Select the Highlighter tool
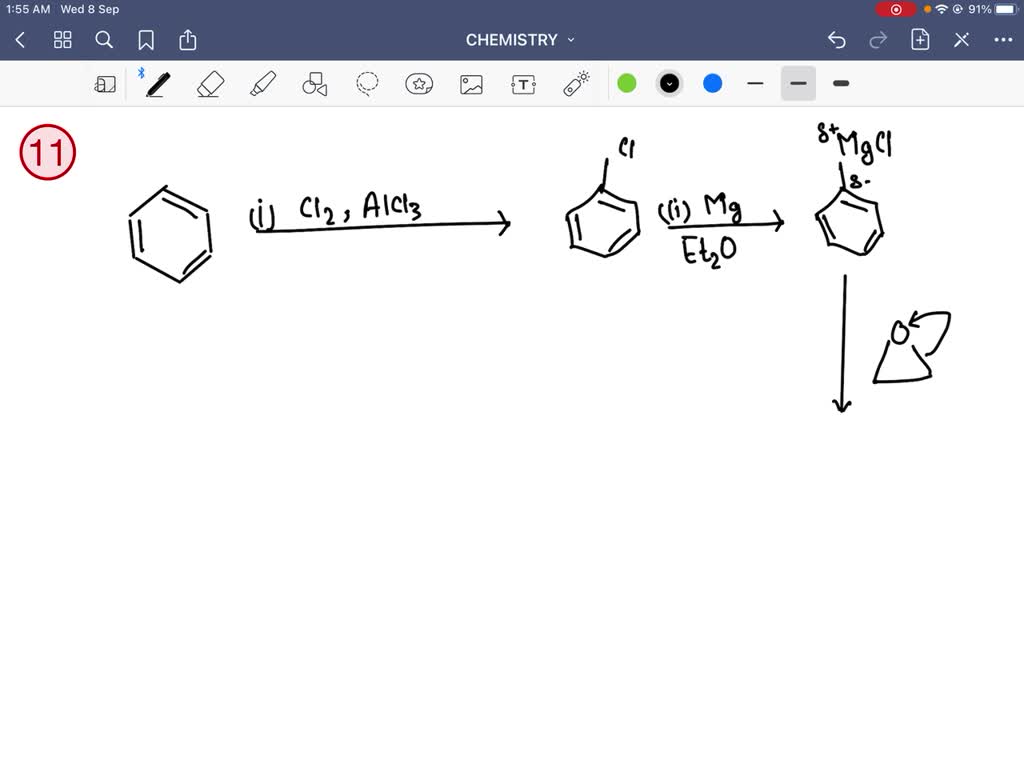The width and height of the screenshot is (1024, 768). point(262,84)
